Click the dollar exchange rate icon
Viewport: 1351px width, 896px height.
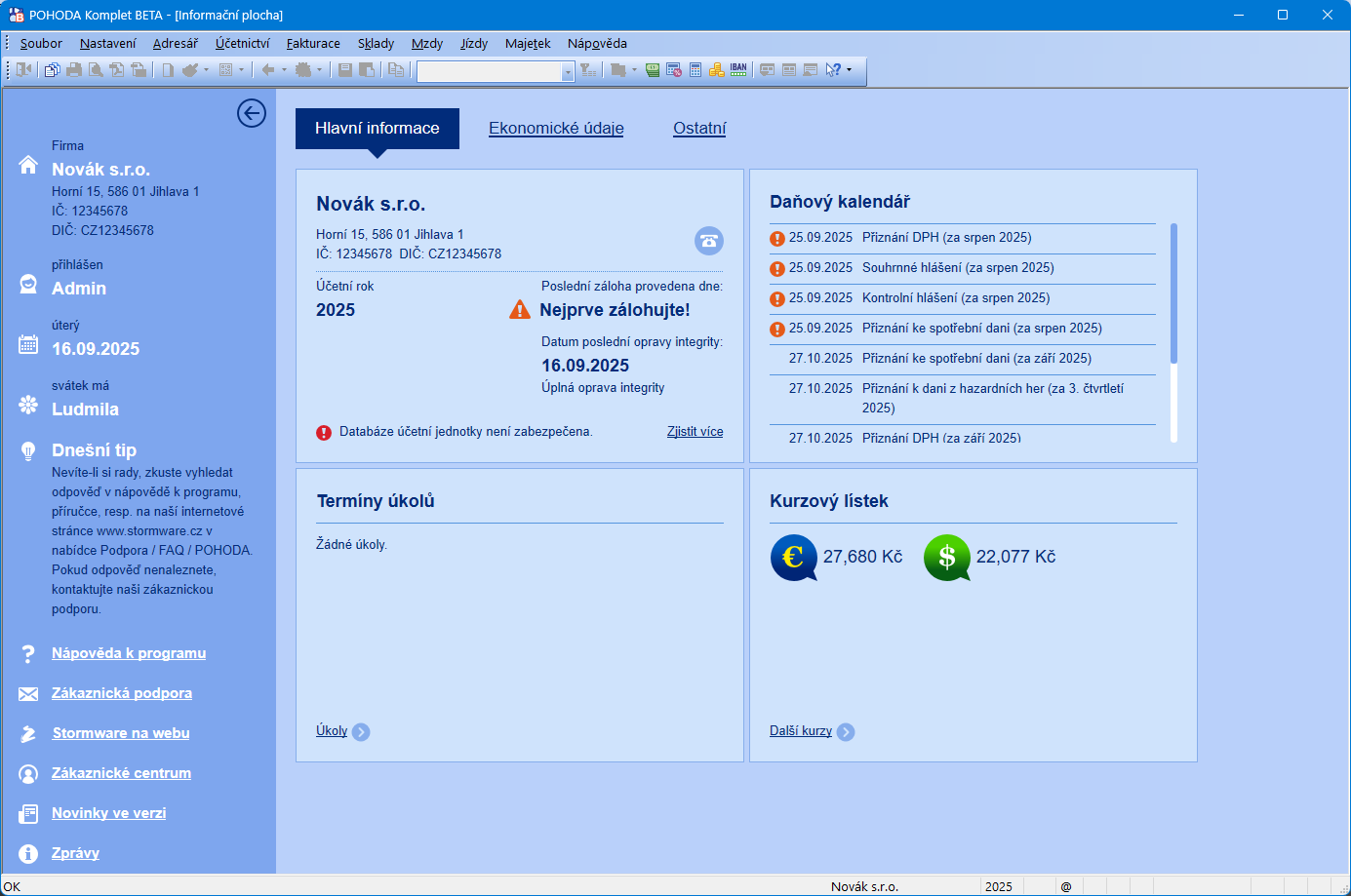point(947,558)
